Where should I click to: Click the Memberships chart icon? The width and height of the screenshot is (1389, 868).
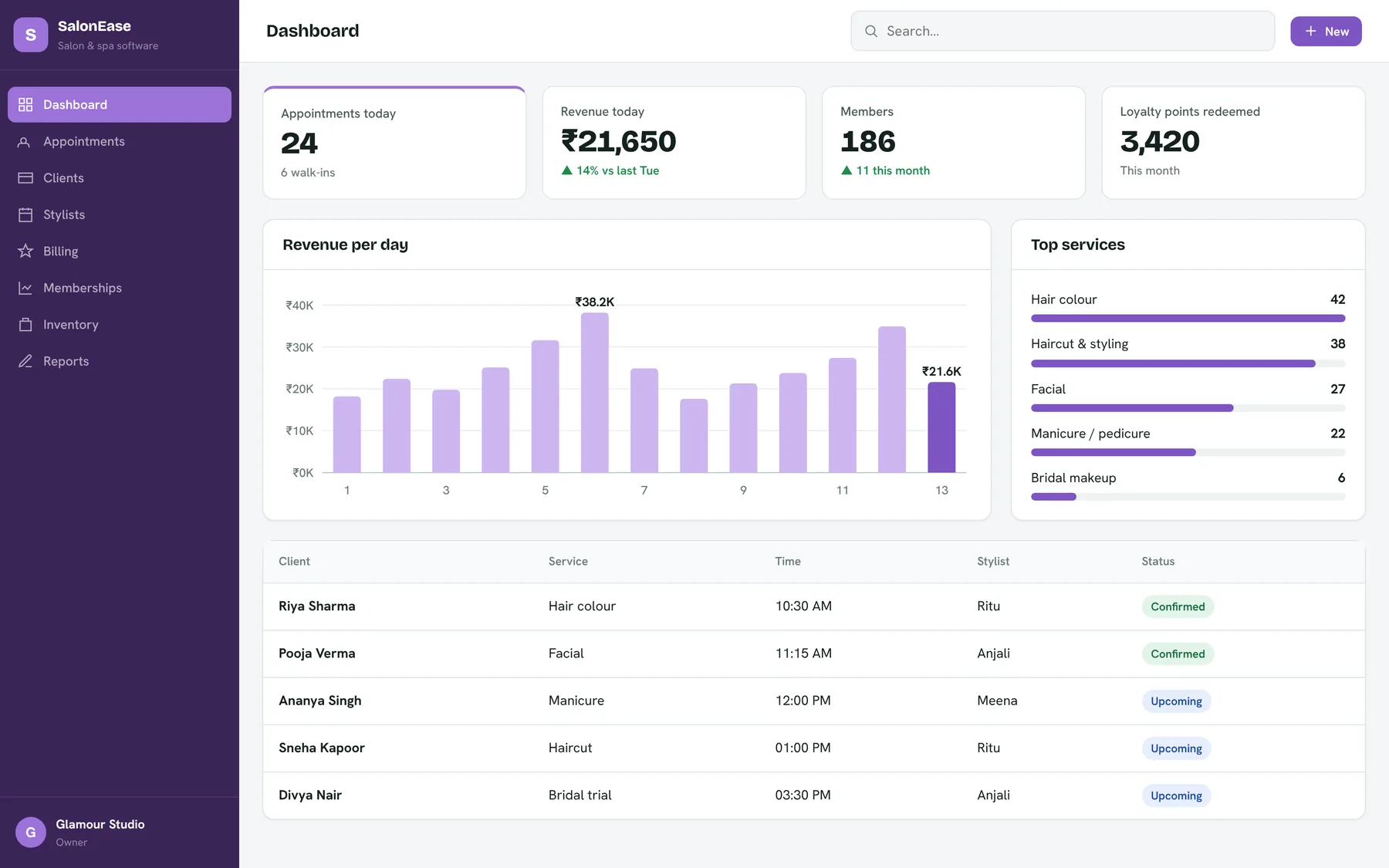point(25,289)
